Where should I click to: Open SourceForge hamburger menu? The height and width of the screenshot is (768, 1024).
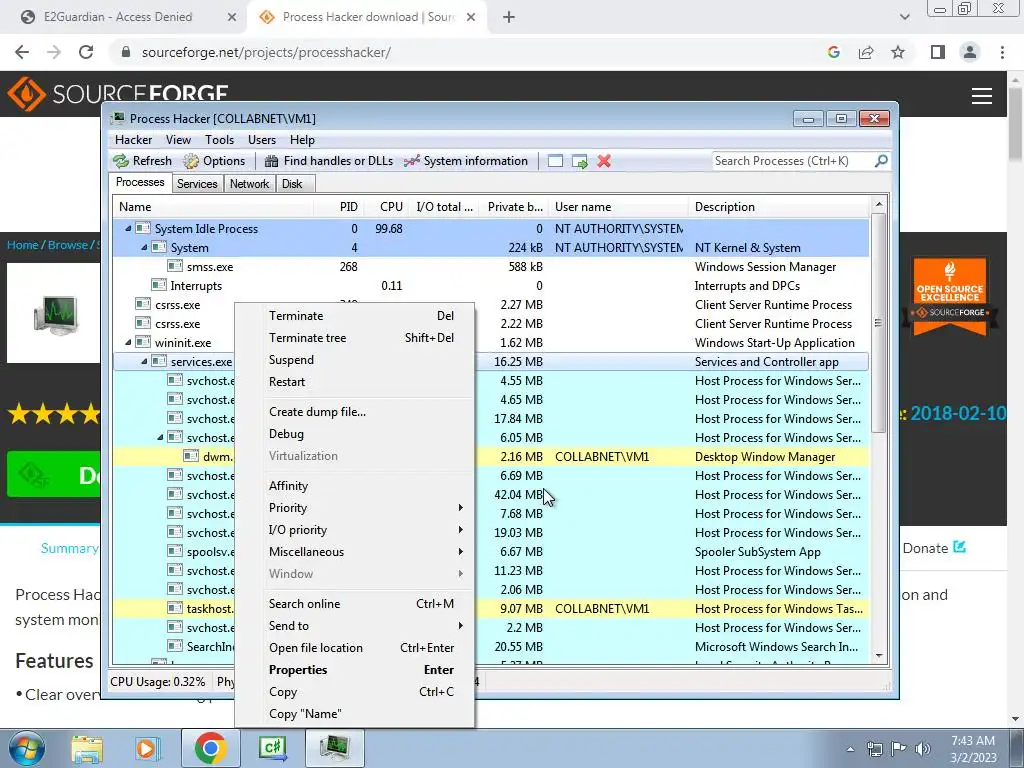point(982,96)
